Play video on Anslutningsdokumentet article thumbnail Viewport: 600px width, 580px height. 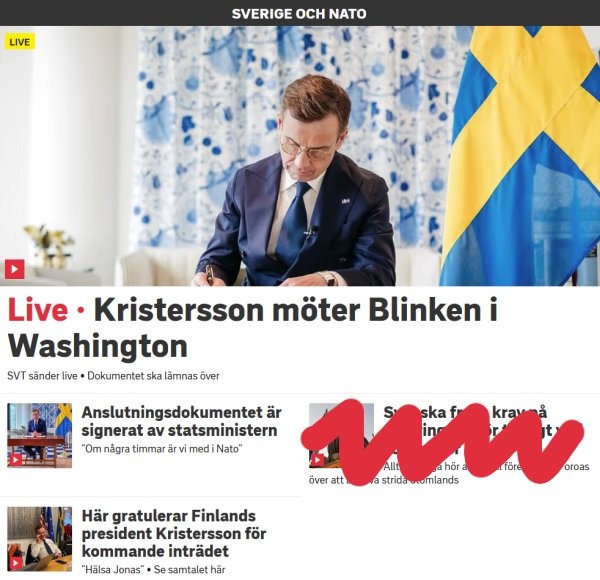16,459
